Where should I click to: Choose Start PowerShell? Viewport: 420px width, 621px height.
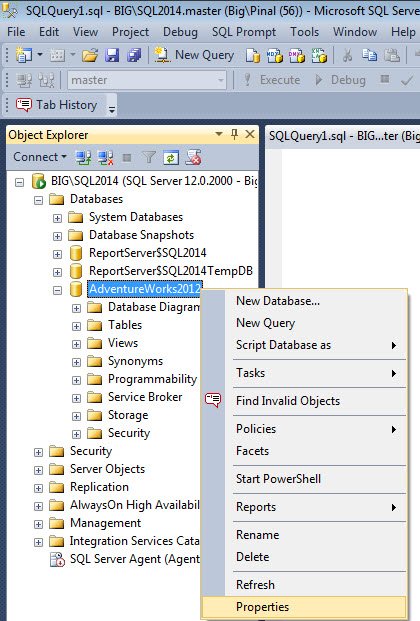pyautogui.click(x=304, y=479)
